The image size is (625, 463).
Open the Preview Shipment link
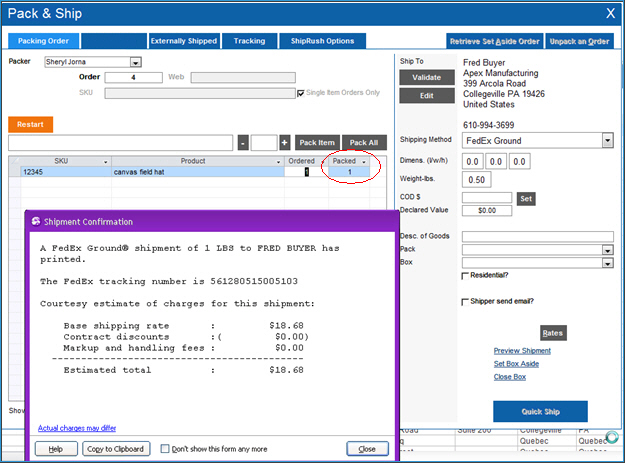click(521, 351)
